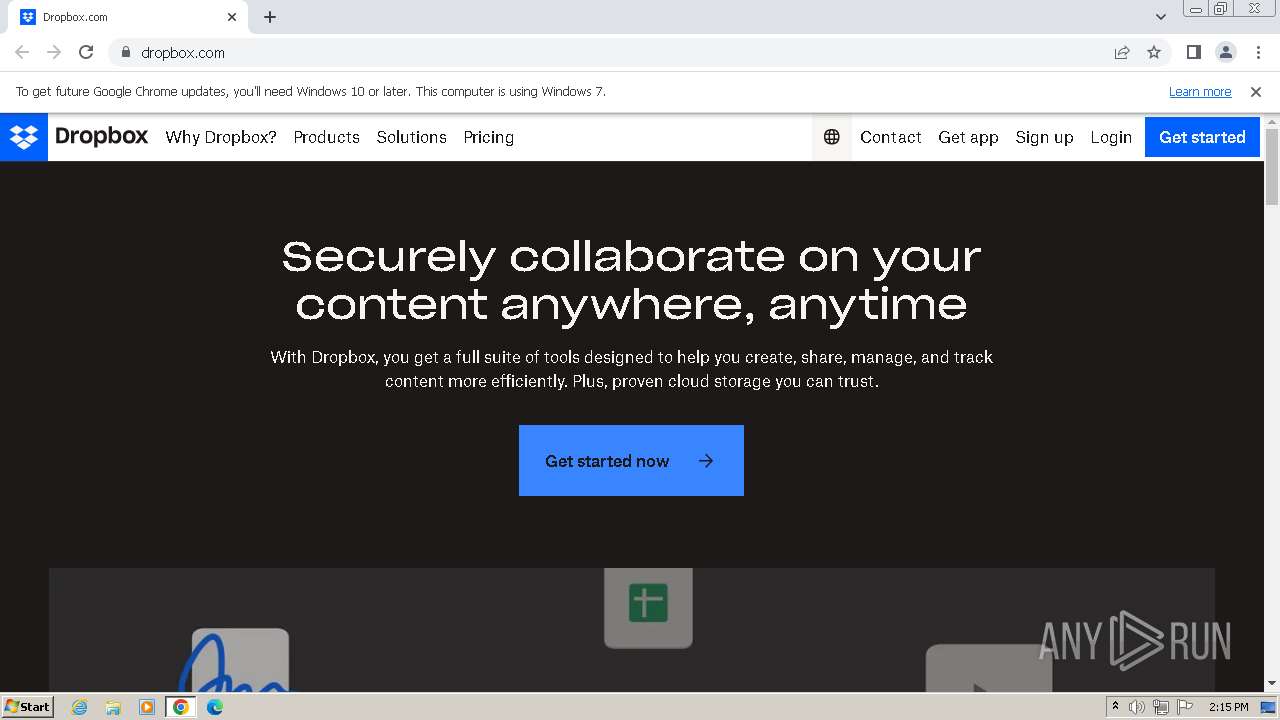
Task: Bookmark this page with the star icon
Action: (1154, 52)
